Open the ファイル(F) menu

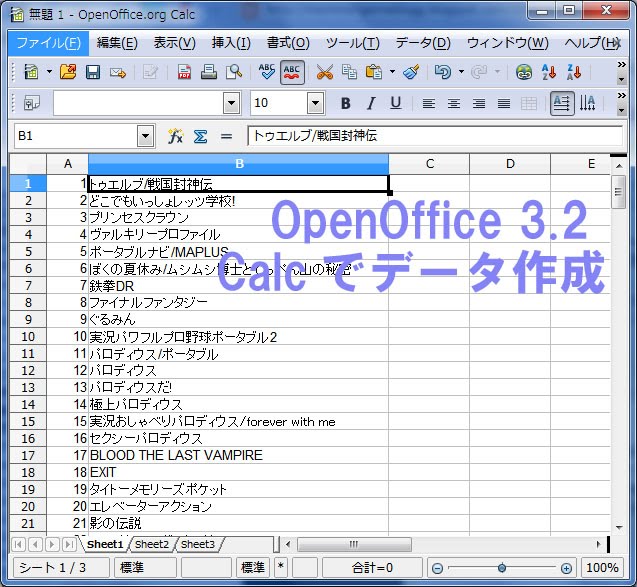(x=48, y=42)
